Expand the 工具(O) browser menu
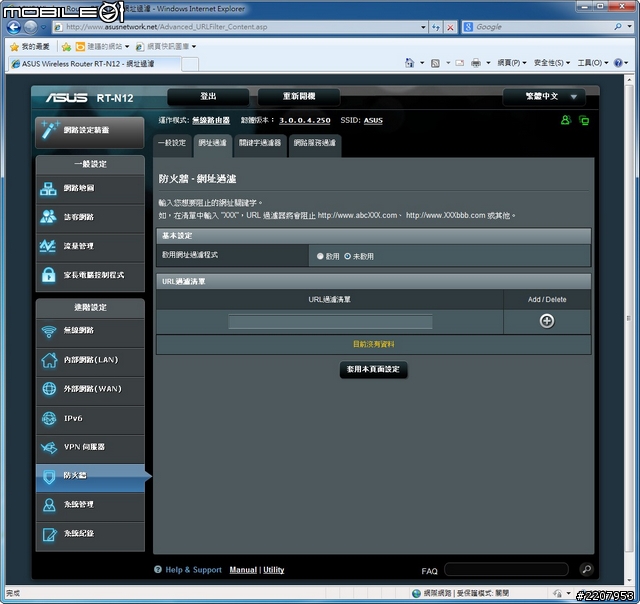 (591, 63)
